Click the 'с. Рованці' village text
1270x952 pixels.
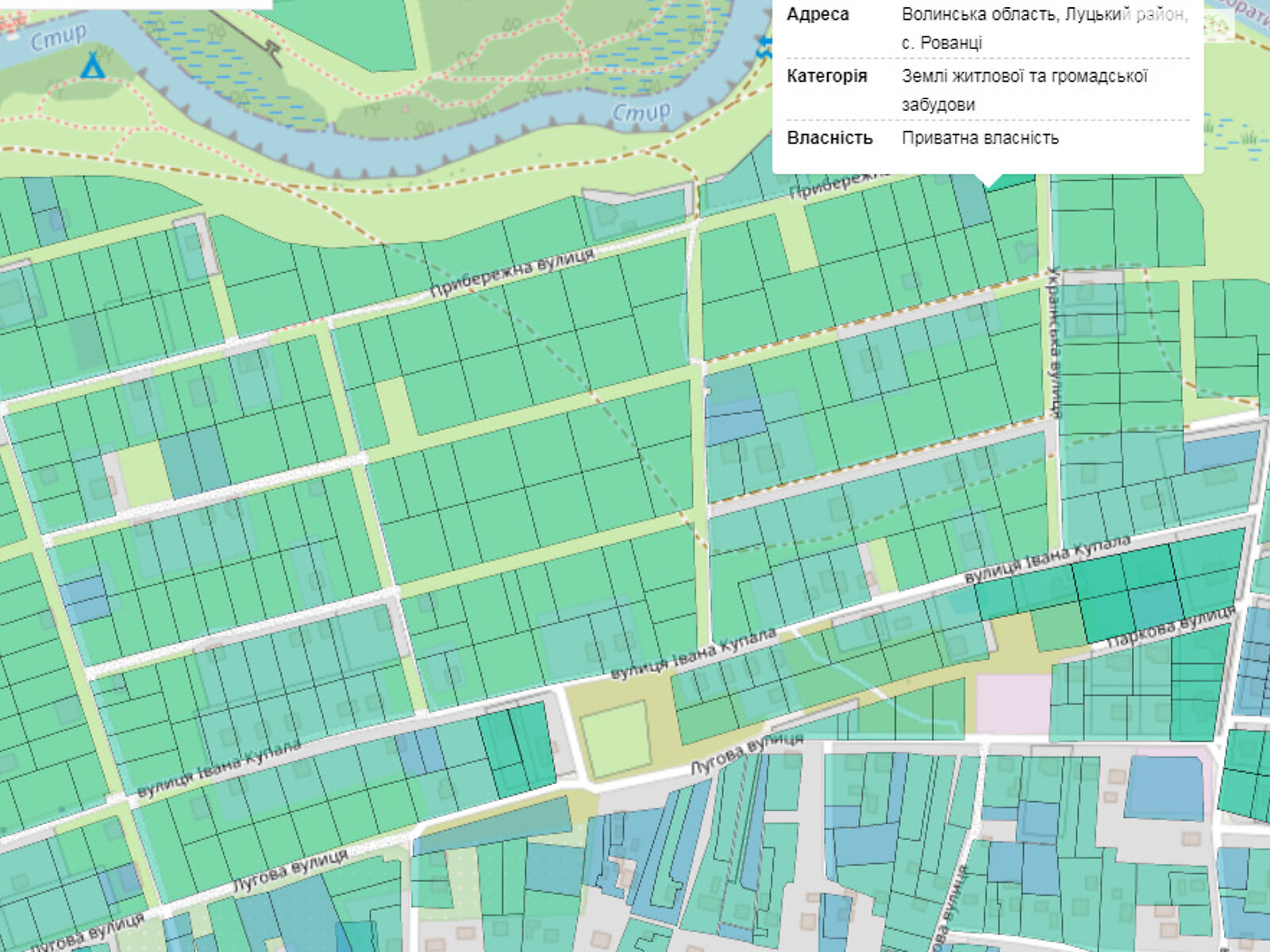[942, 43]
